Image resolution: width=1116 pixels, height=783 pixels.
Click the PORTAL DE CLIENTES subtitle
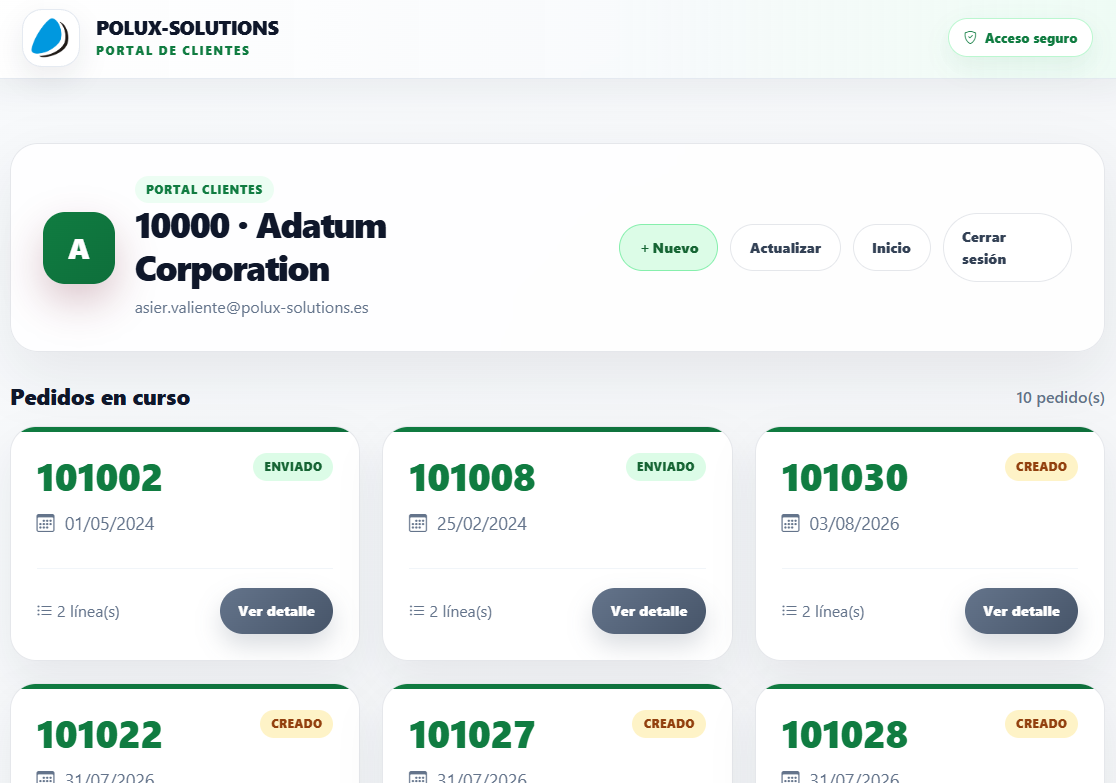point(173,51)
